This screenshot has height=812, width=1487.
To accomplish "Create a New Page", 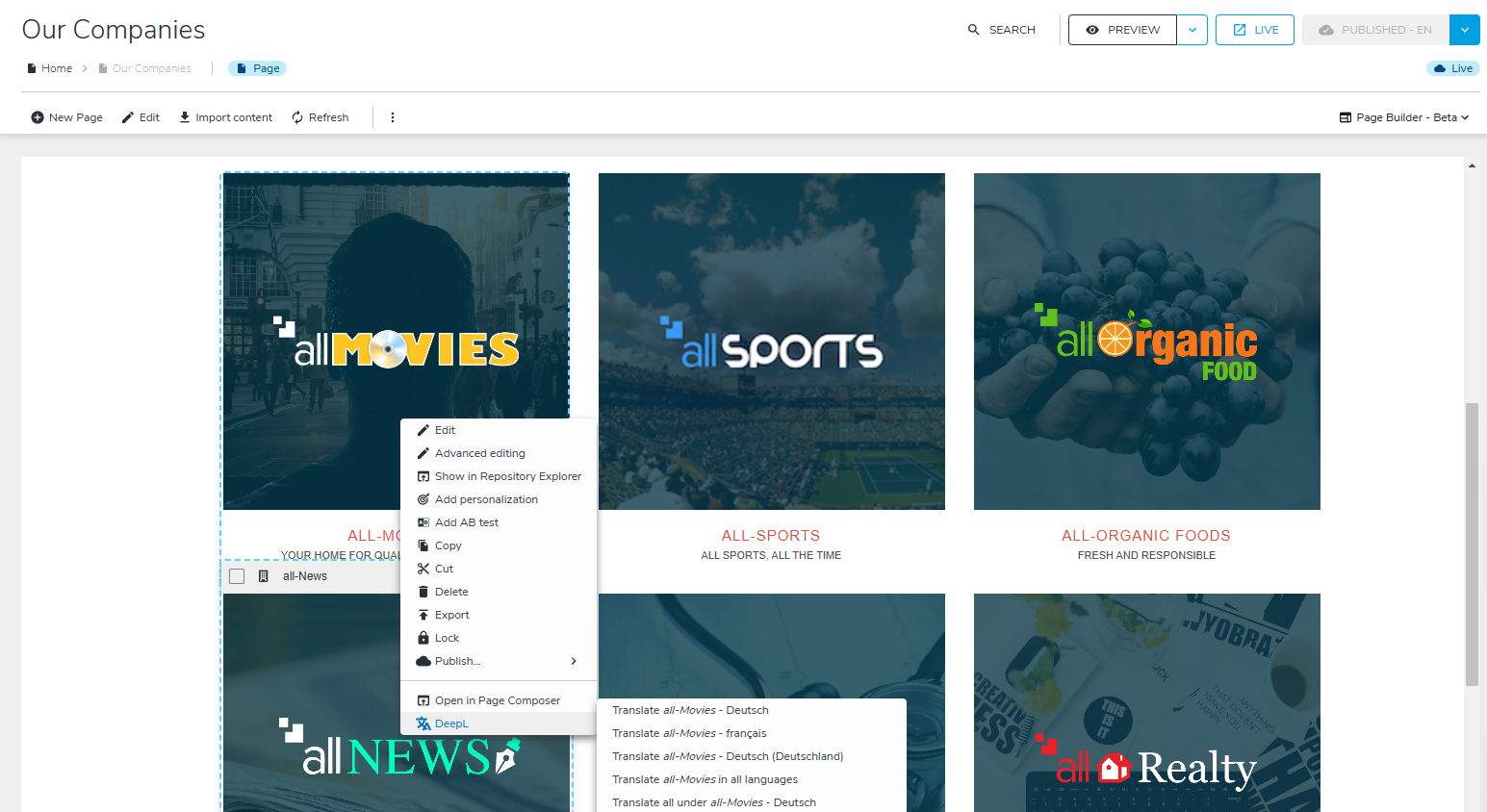I will coord(66,117).
